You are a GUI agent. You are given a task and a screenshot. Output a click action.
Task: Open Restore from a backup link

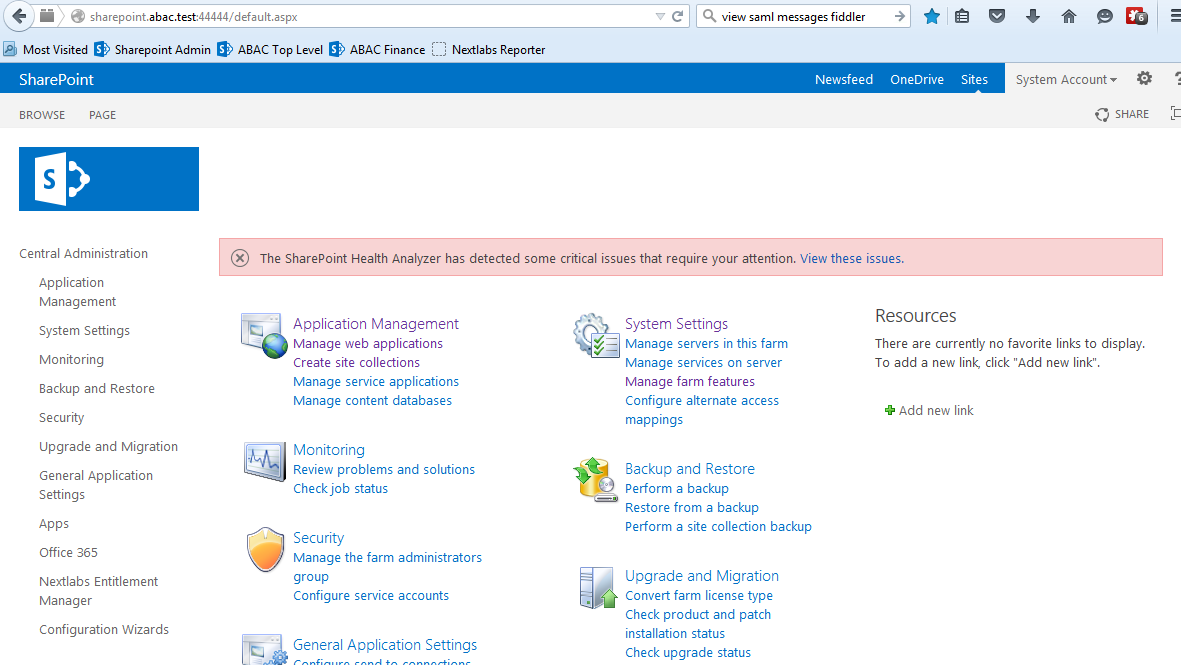(x=691, y=508)
